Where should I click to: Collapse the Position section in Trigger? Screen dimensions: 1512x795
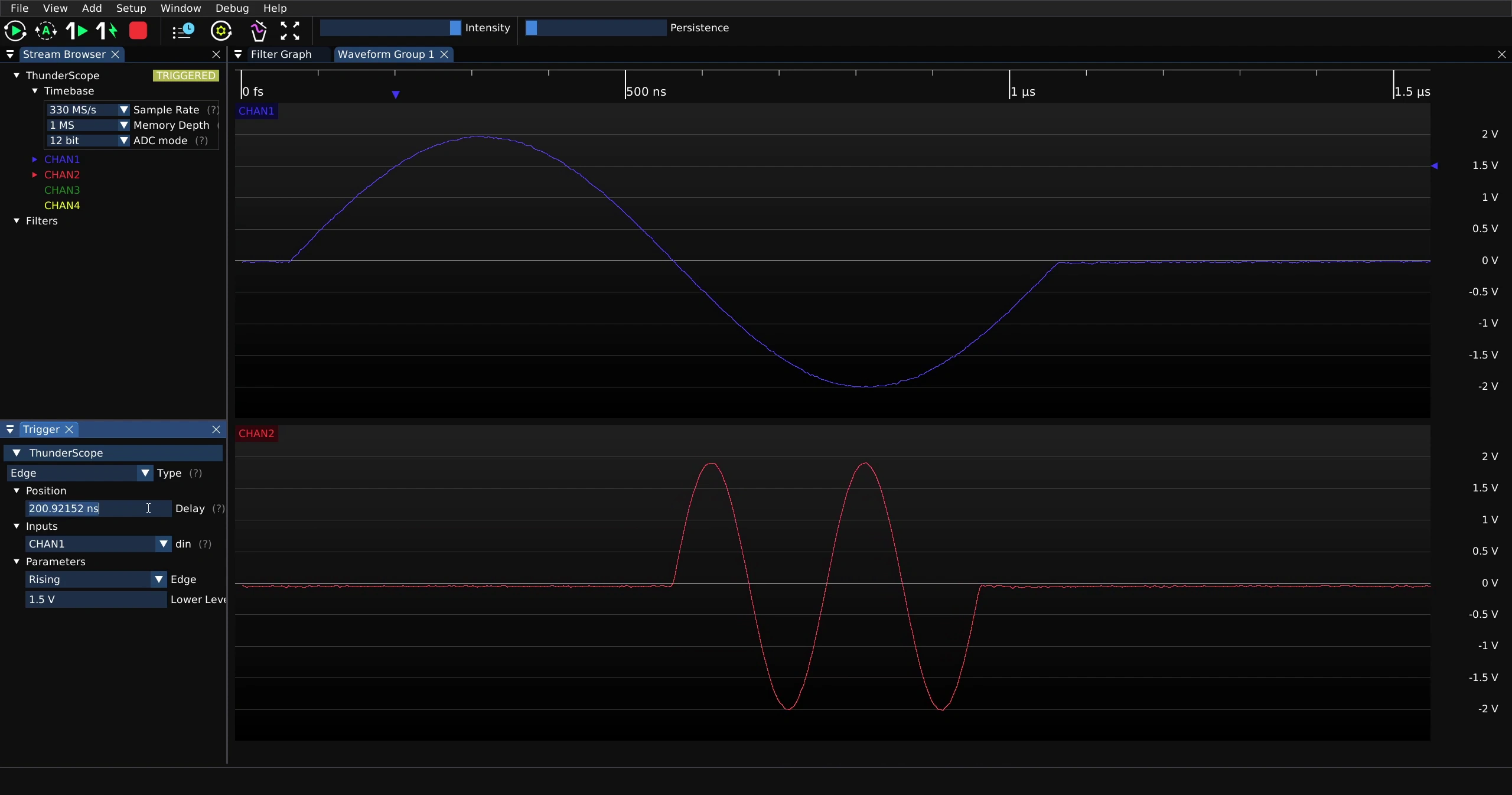pos(17,491)
